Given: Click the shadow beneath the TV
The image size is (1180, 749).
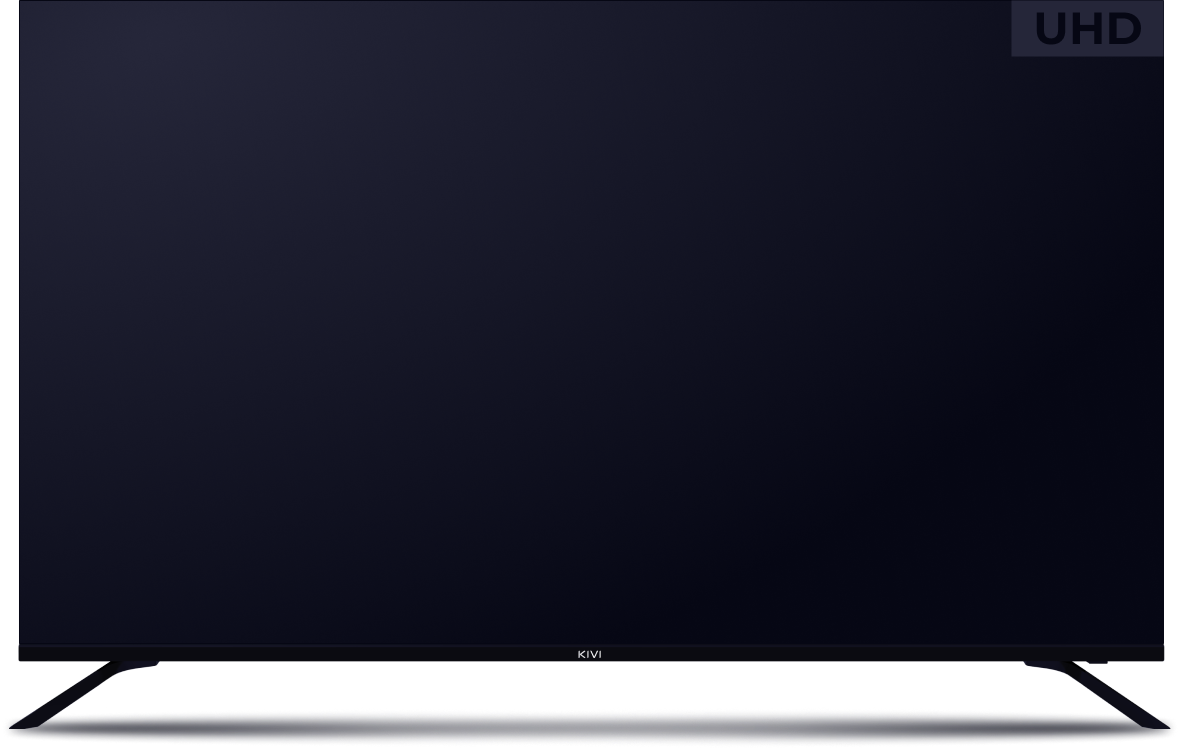Looking at the screenshot, I should pos(590,727).
